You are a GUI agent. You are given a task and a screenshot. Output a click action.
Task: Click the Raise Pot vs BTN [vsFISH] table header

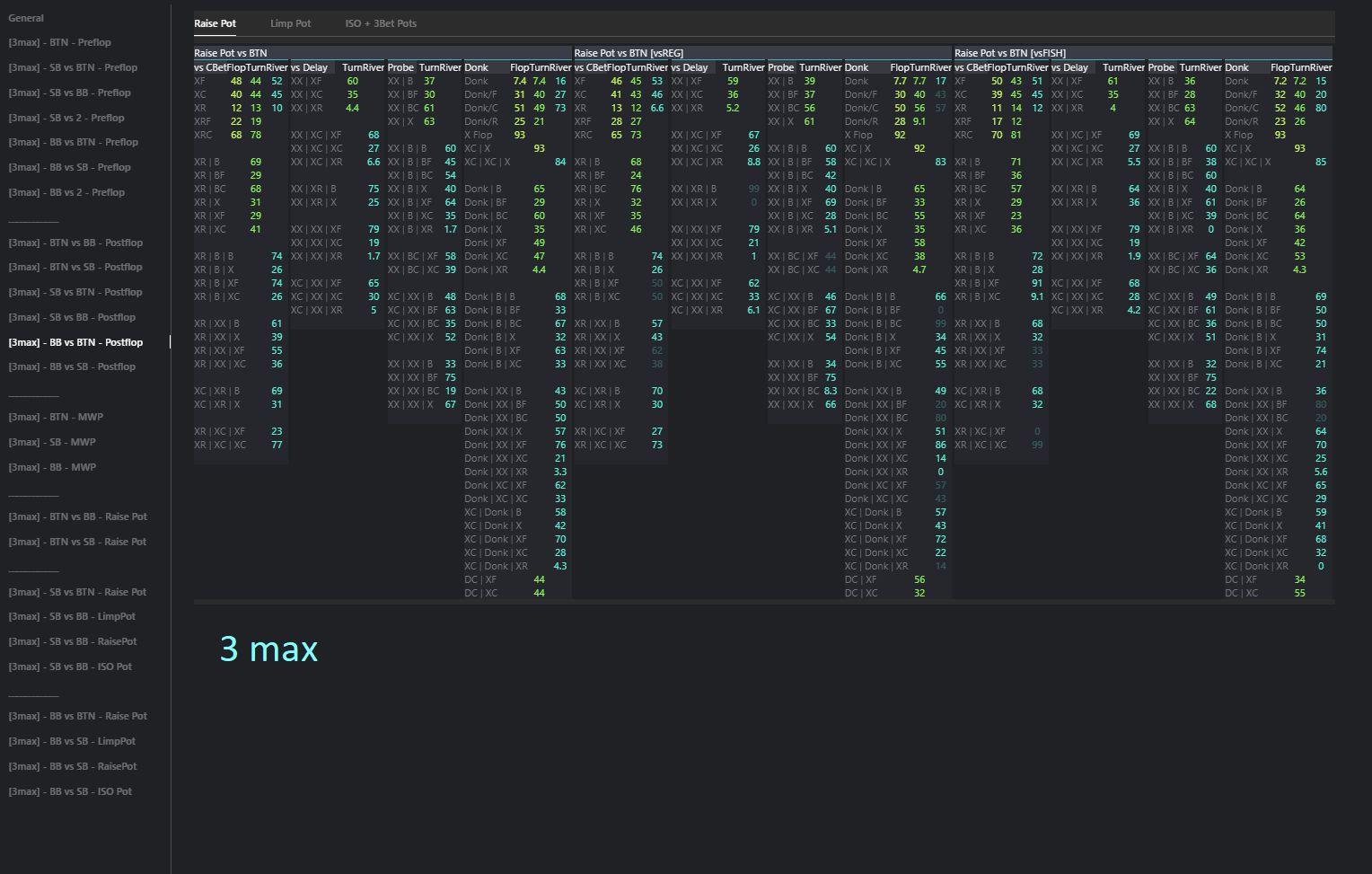(x=1010, y=53)
